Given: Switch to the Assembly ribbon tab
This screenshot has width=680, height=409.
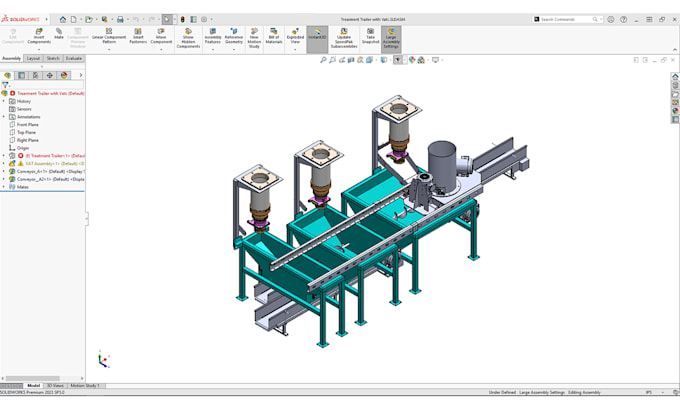Looking at the screenshot, I should click(11, 58).
